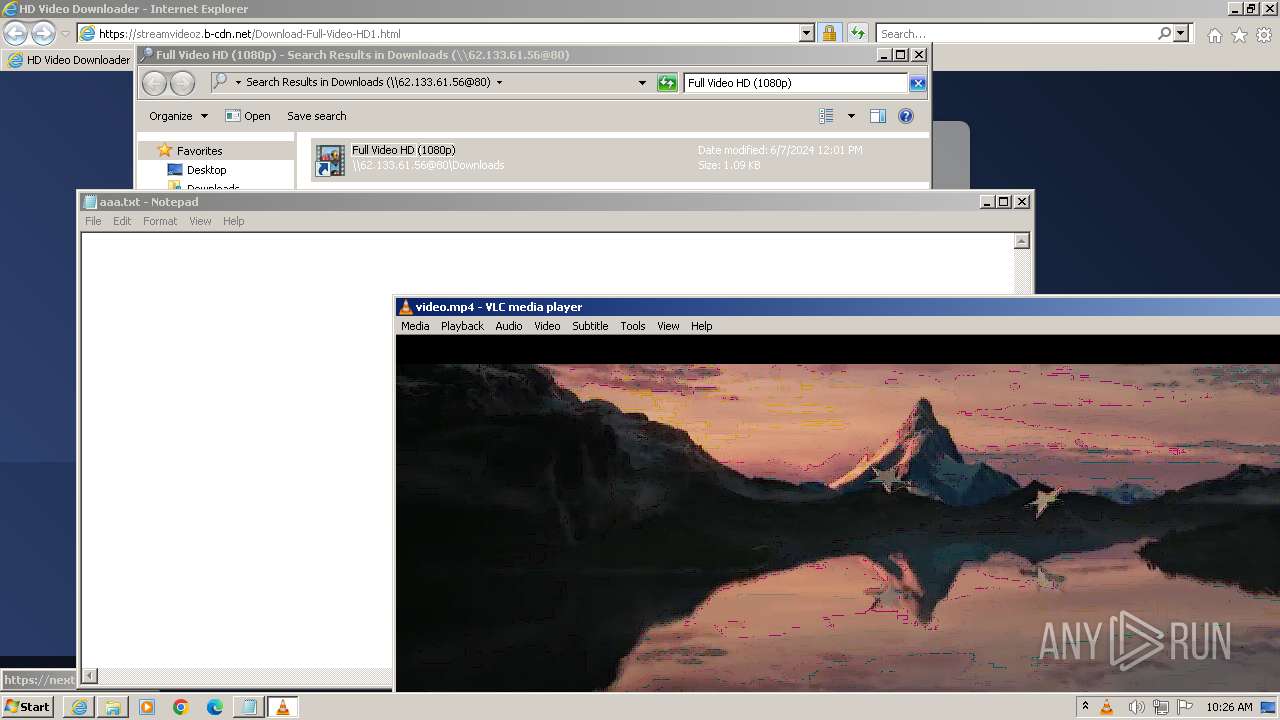Click the Action Center flag tray icon
Image resolution: width=1280 pixels, height=720 pixels.
[1186, 707]
